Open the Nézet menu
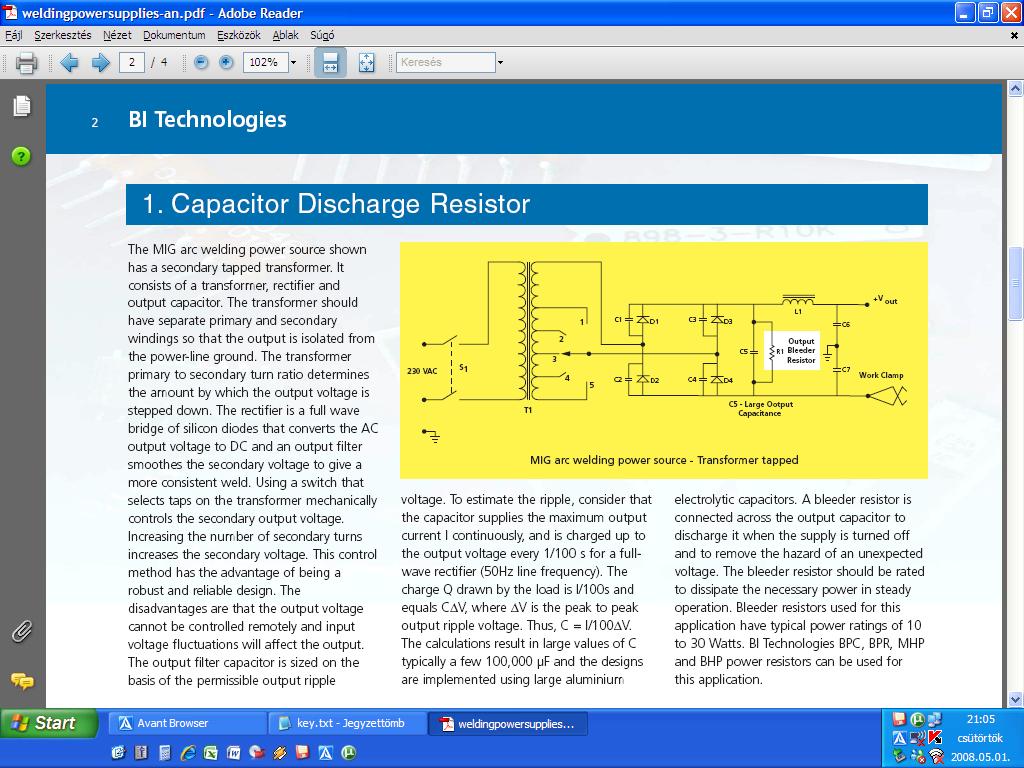The image size is (1024, 768). (117, 35)
